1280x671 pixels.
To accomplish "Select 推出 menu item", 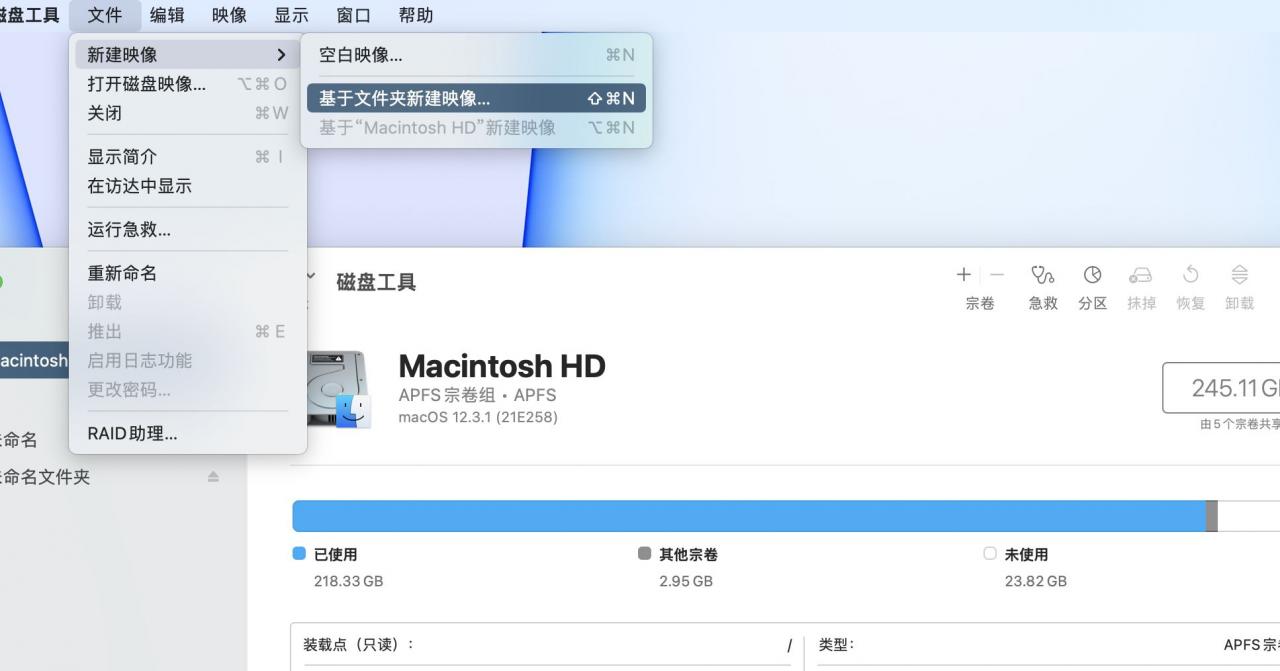I will point(187,331).
